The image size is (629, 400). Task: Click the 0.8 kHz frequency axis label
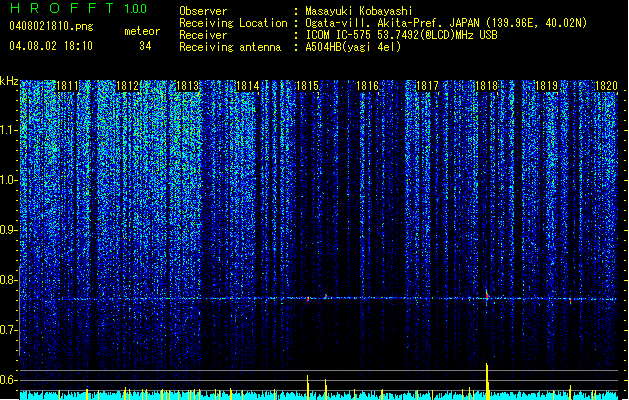click(x=8, y=280)
